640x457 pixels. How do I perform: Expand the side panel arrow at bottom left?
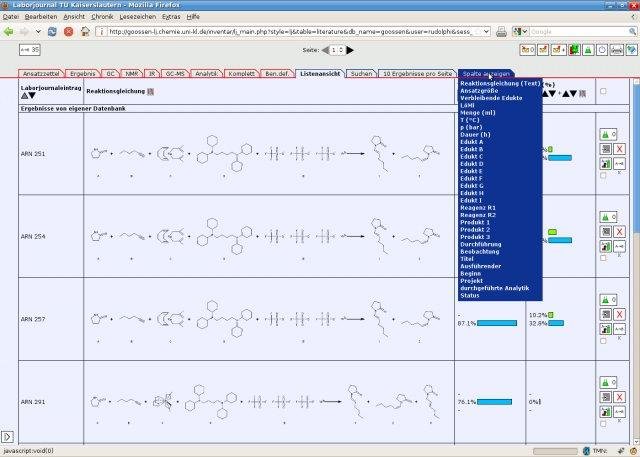[x=7, y=437]
